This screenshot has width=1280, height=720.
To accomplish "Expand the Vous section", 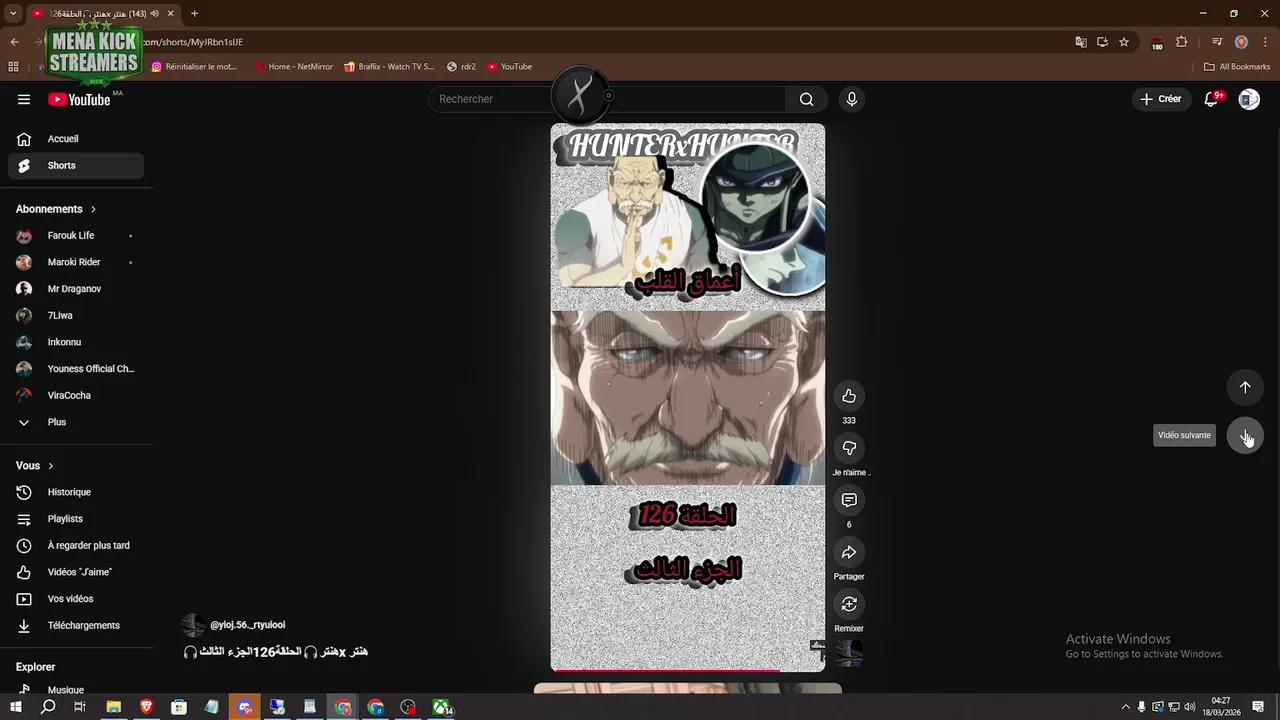I will point(35,466).
